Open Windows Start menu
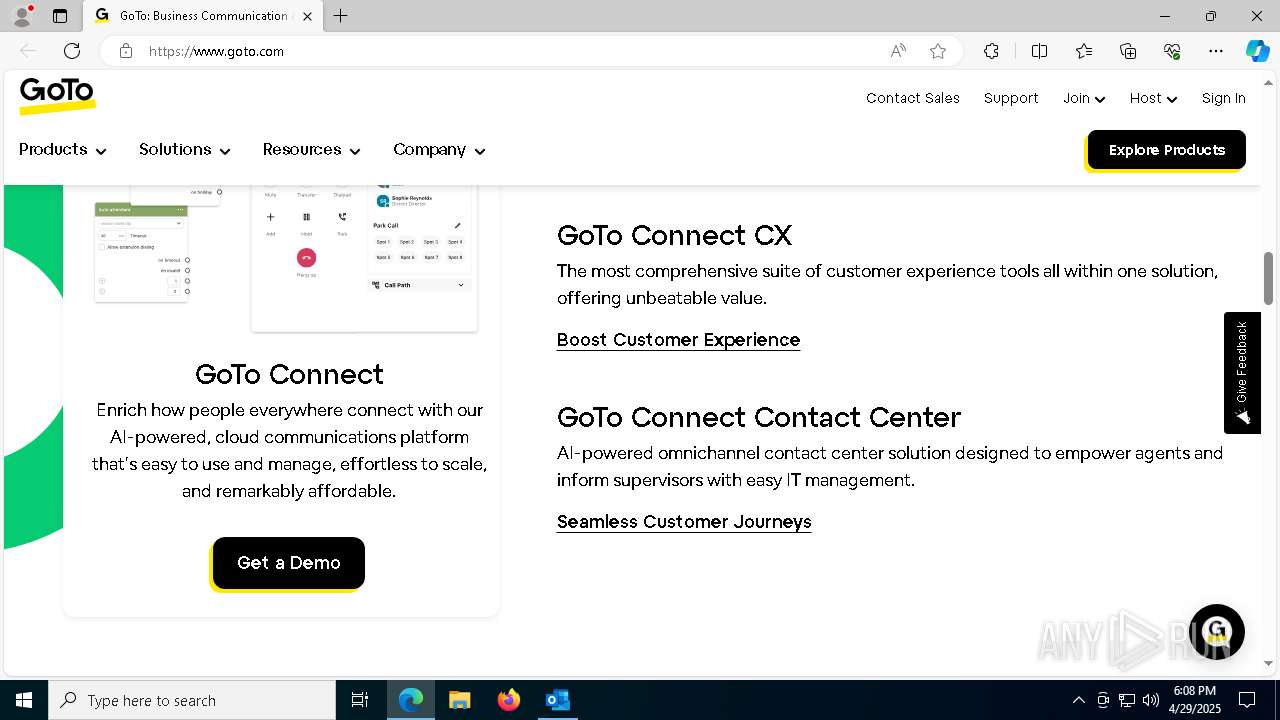Screen dimensions: 1280x720 pos(24,700)
